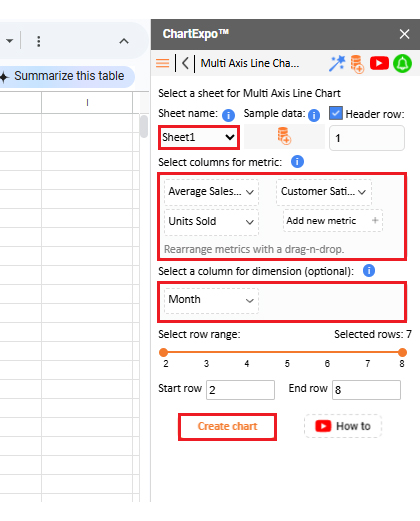Open the YouTube video icon in header

pos(379,63)
